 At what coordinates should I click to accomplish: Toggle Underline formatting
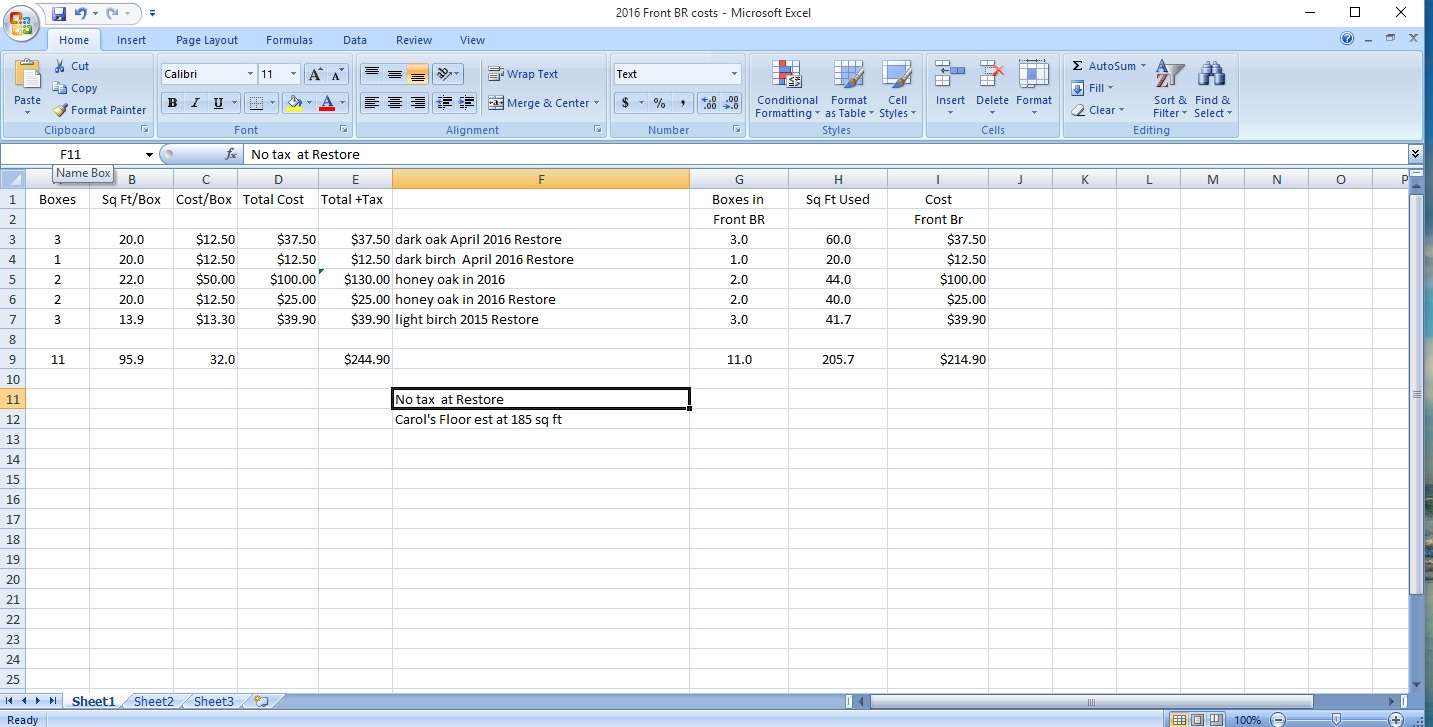pos(217,103)
